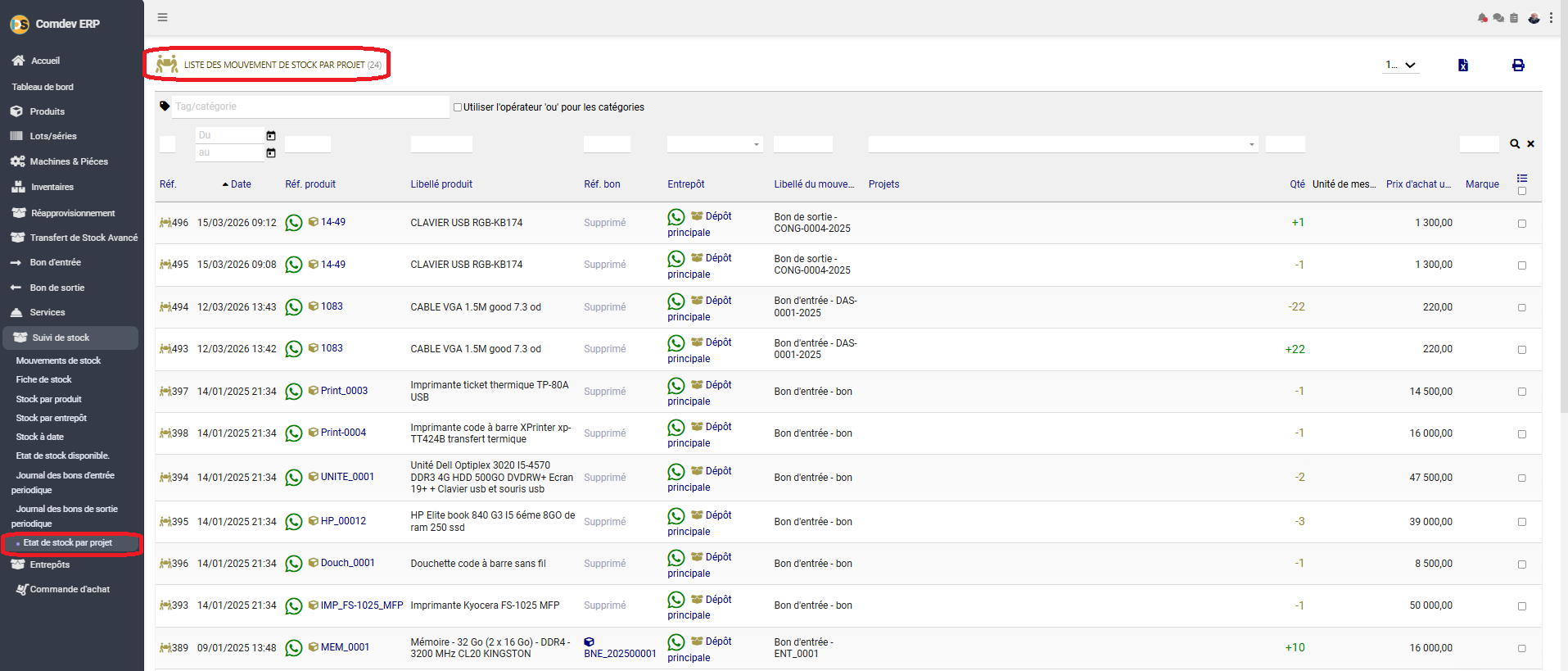Click the WhatsApp icon beside HP_00012

click(294, 522)
